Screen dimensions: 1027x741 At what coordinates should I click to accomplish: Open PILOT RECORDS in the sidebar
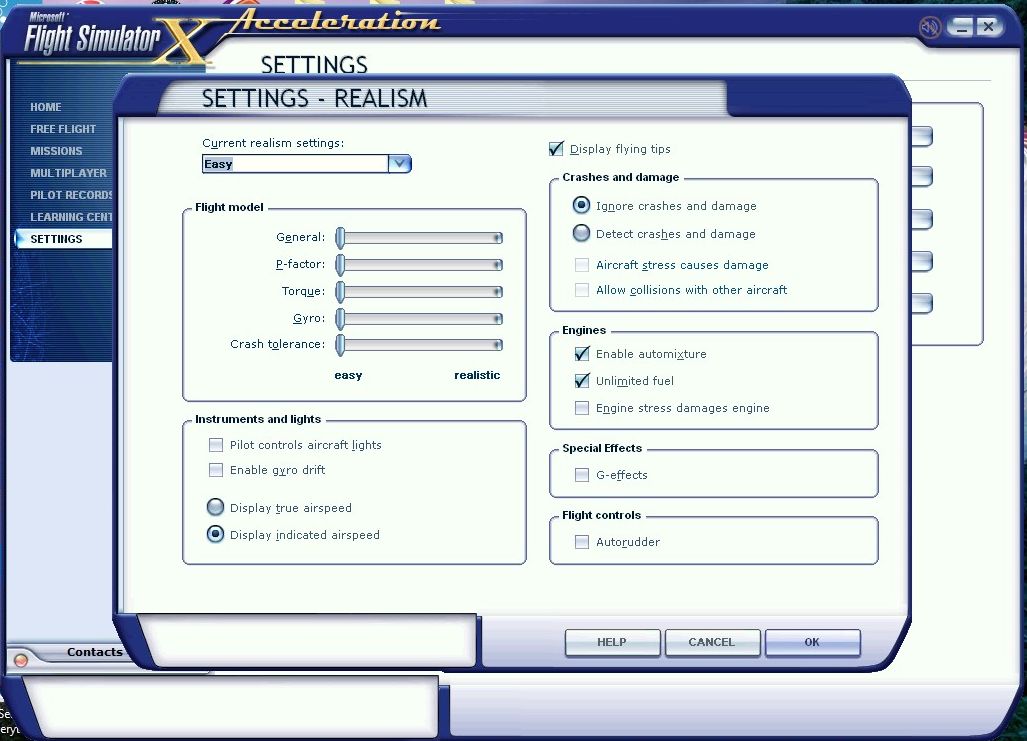coord(71,195)
